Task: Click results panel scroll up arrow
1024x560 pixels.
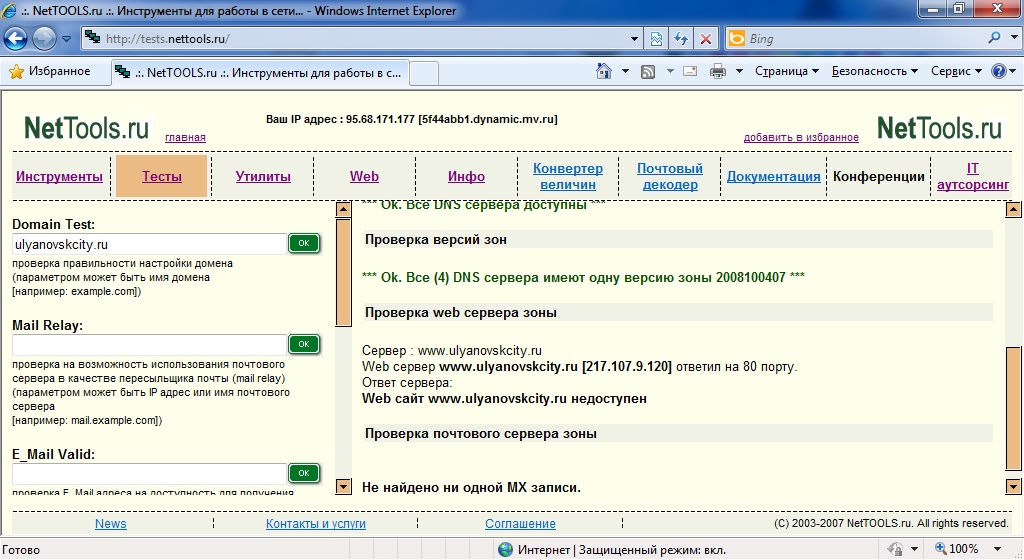Action: click(1013, 210)
